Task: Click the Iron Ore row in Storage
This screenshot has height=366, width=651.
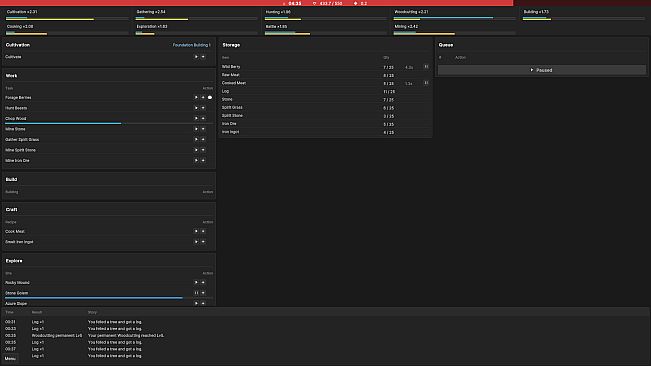Action: coord(326,124)
